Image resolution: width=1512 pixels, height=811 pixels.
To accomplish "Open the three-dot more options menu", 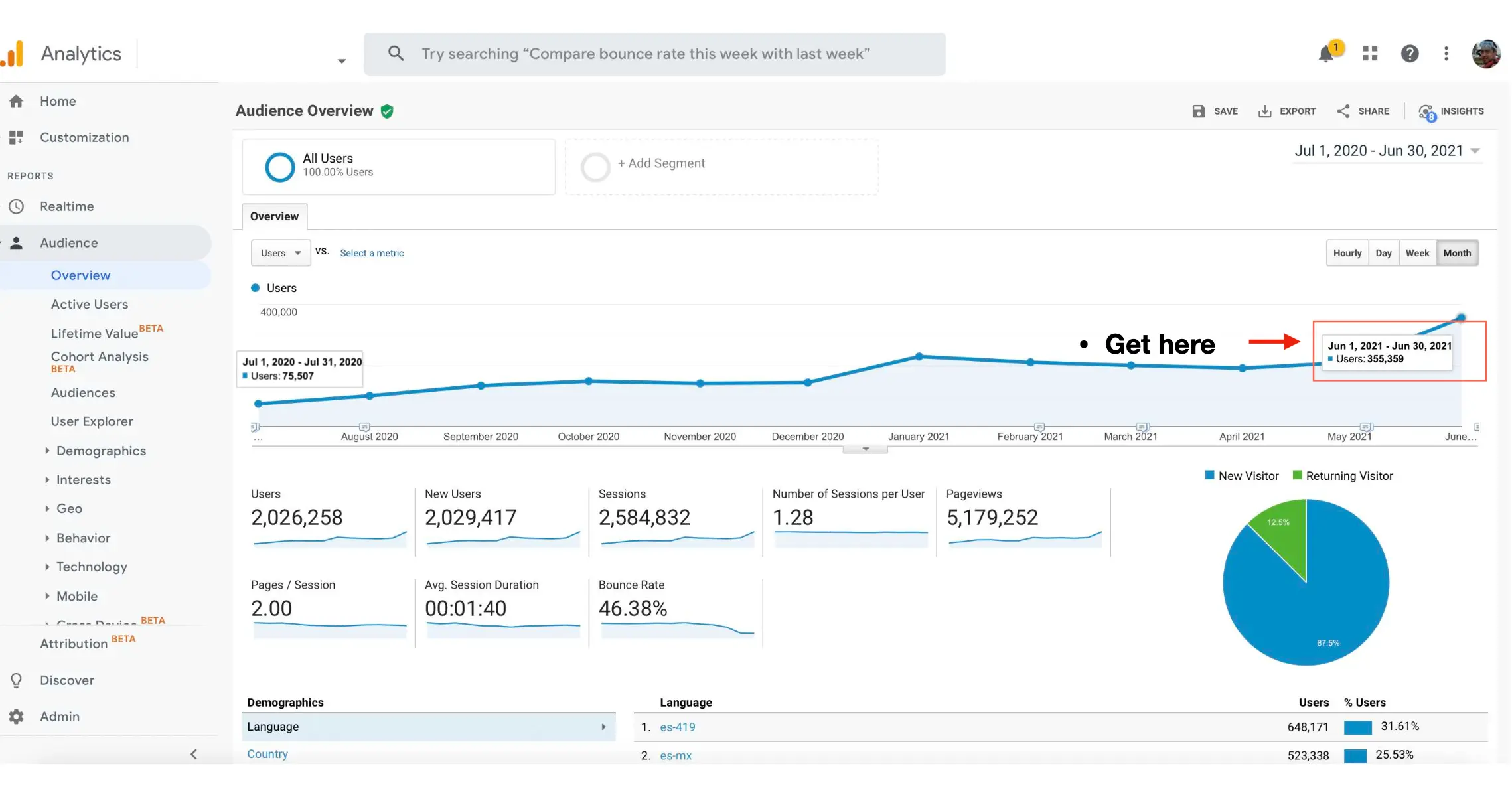I will (x=1446, y=54).
